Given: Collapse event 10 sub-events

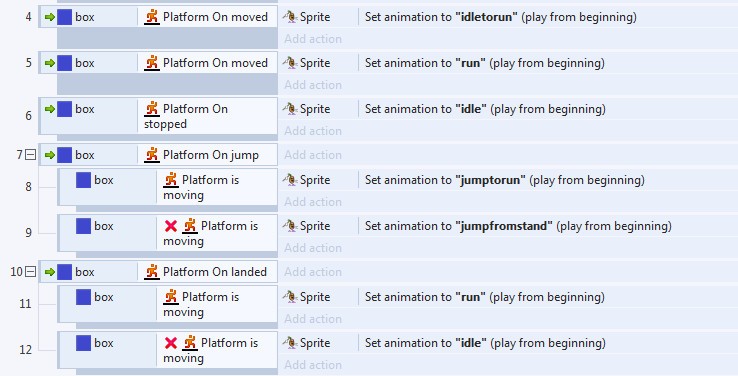Looking at the screenshot, I should pos(31,272).
